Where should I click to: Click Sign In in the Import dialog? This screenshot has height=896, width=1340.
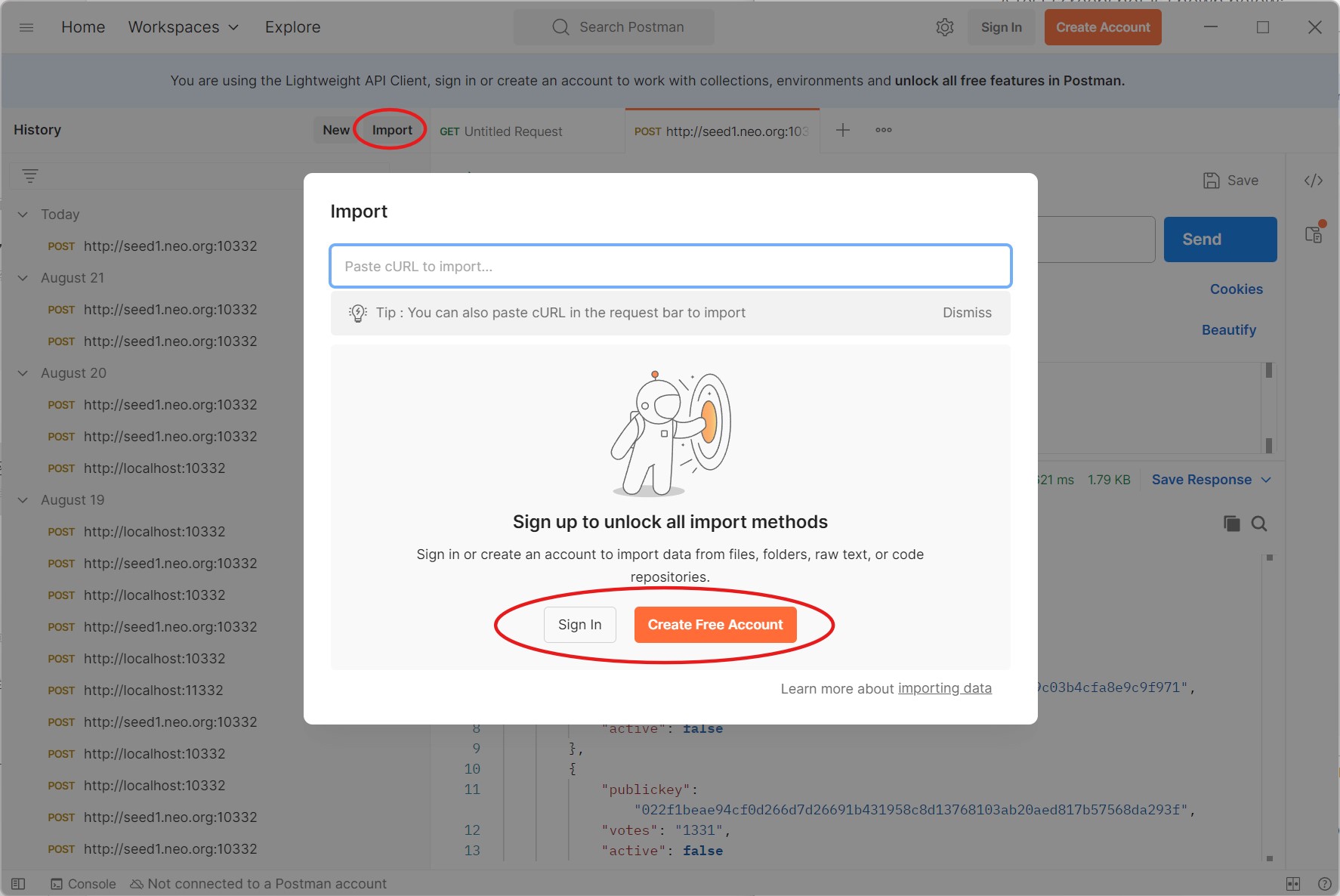pos(580,625)
